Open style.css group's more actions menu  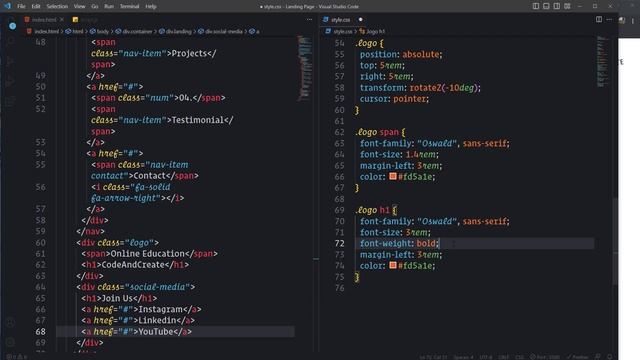609,19
